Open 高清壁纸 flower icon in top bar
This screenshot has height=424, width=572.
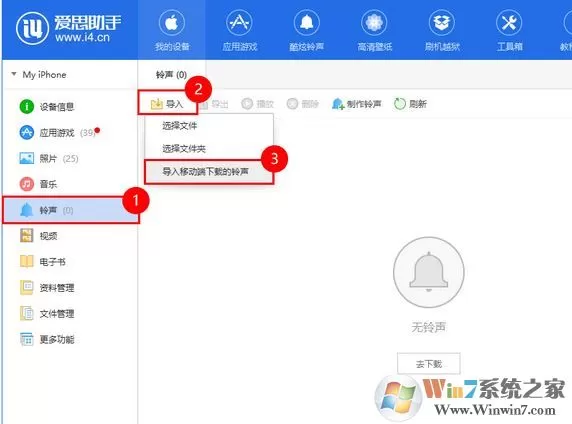click(x=374, y=23)
